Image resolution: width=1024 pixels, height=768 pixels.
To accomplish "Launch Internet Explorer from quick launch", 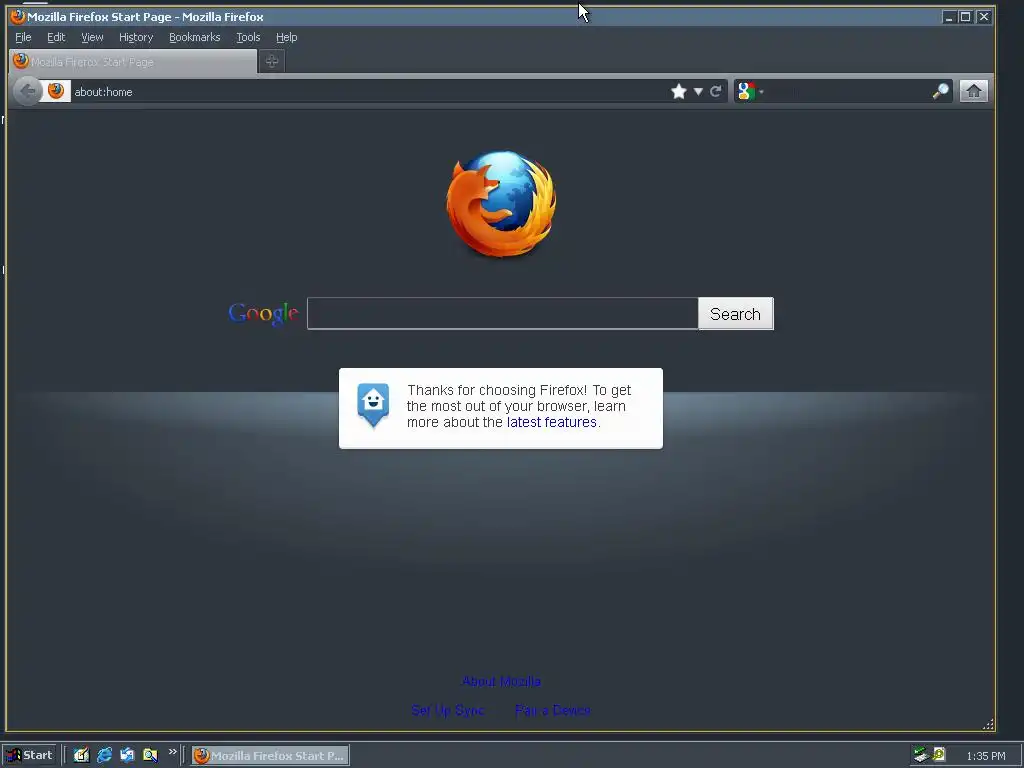I will click(104, 755).
